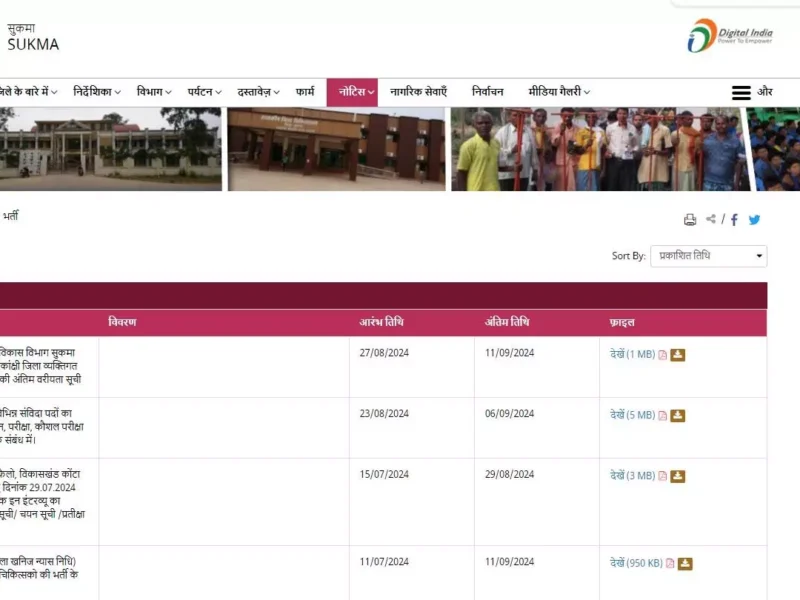Download the 1 MB file

(678, 354)
